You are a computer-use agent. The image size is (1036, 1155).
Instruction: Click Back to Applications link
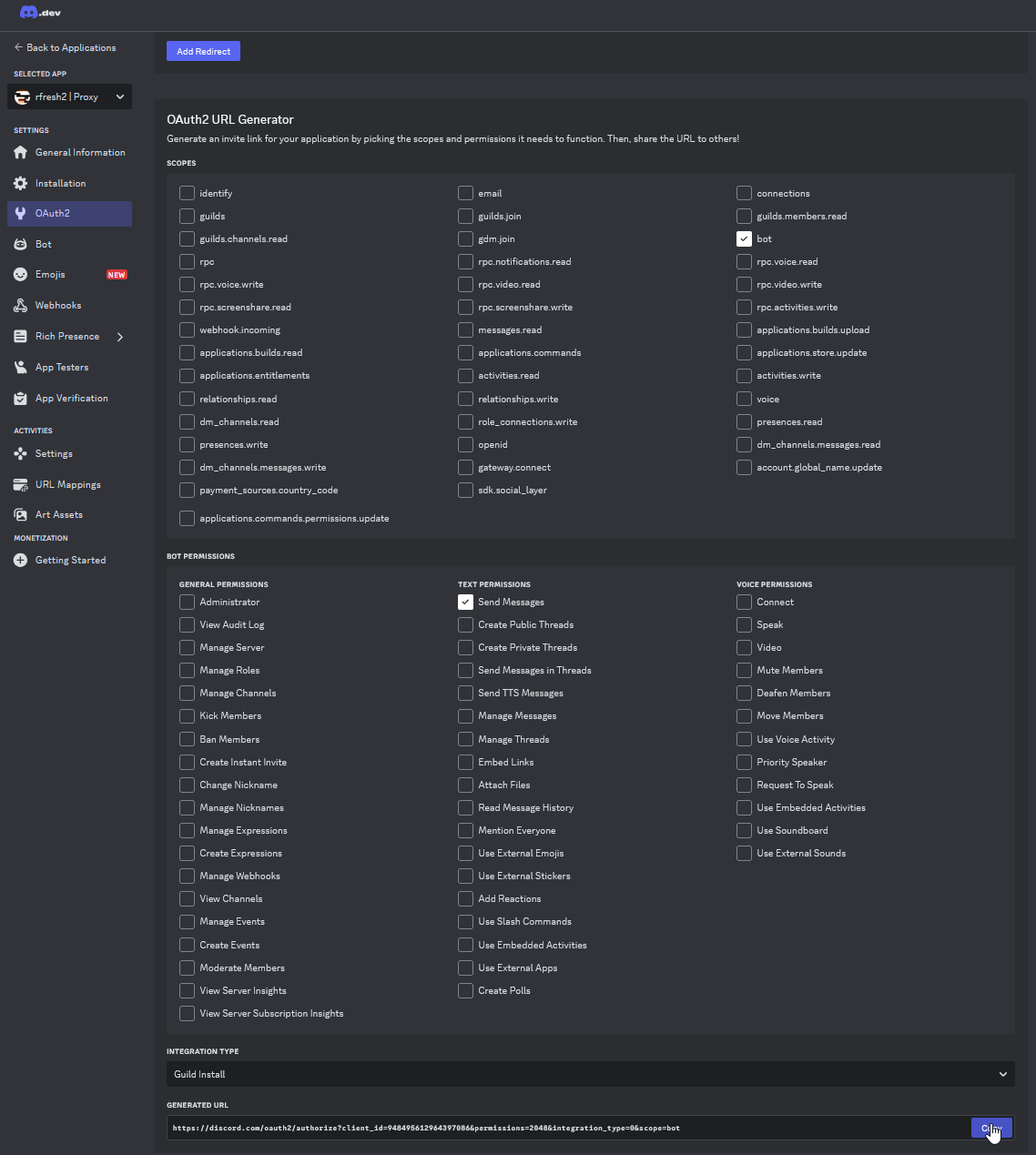coord(65,47)
